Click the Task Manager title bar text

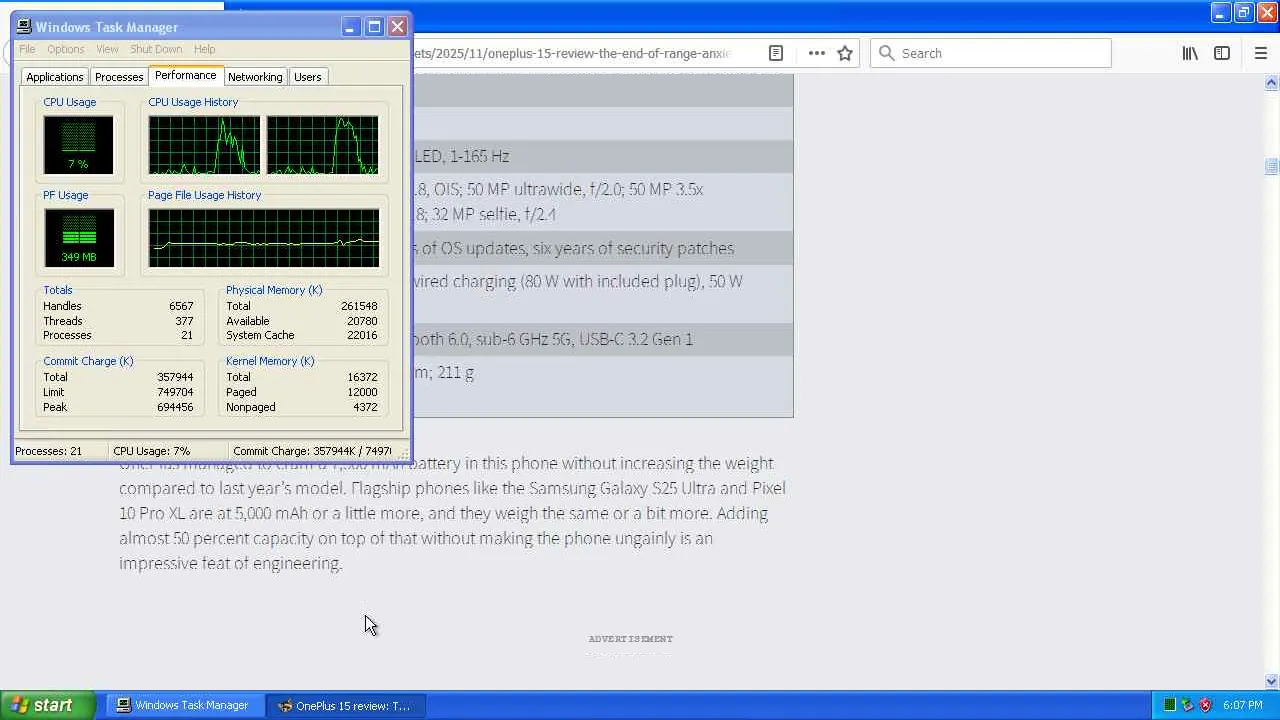107,27
